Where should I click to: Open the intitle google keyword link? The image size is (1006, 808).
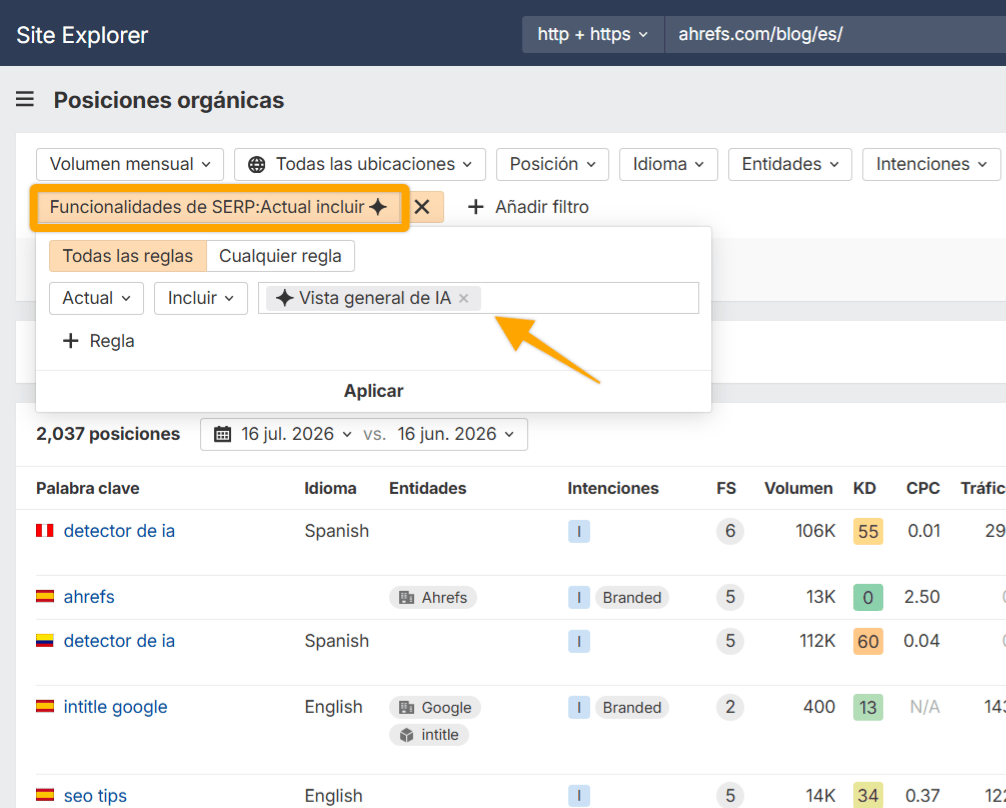115,707
